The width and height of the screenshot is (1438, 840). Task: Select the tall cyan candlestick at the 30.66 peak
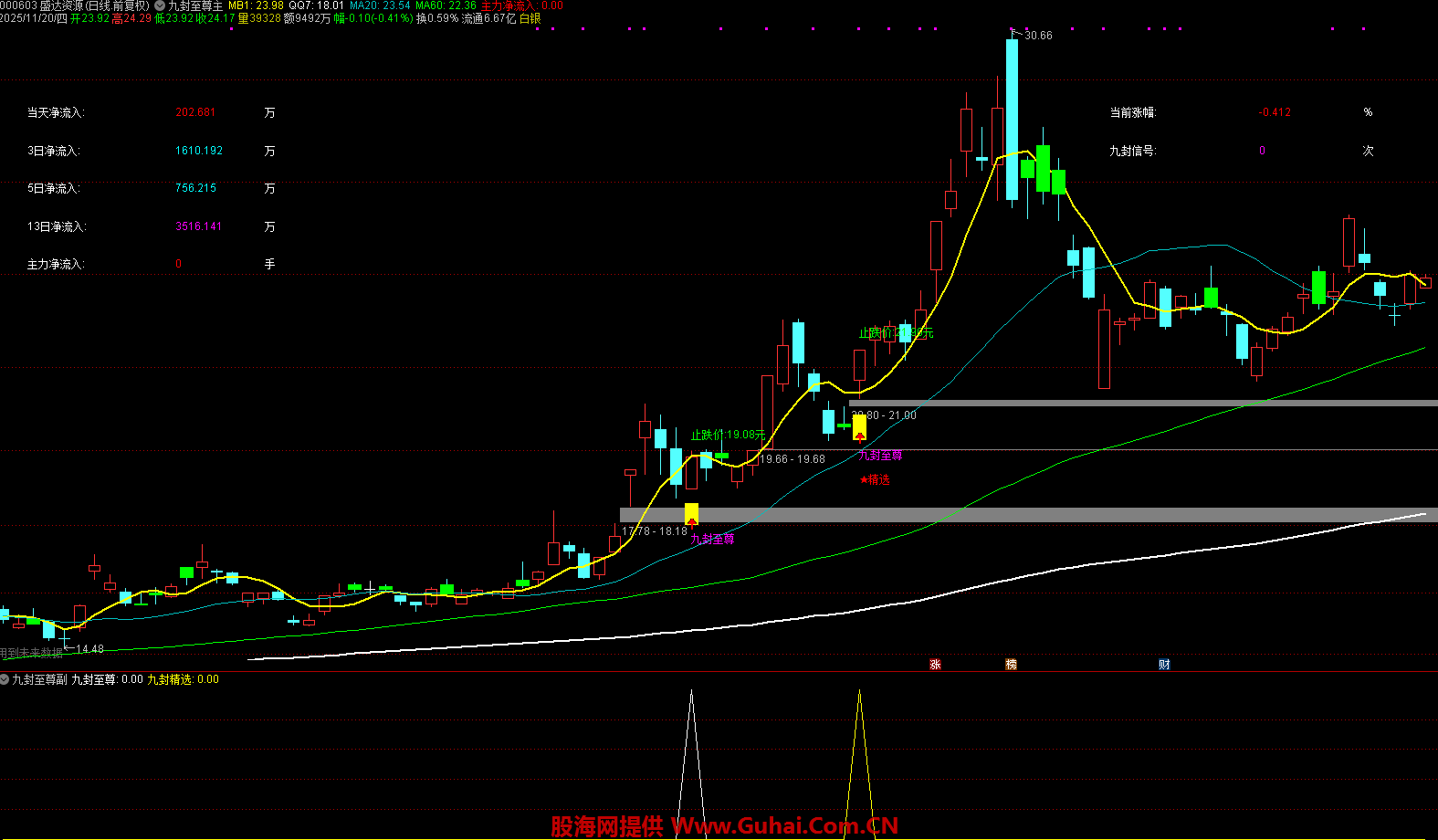tap(1012, 119)
